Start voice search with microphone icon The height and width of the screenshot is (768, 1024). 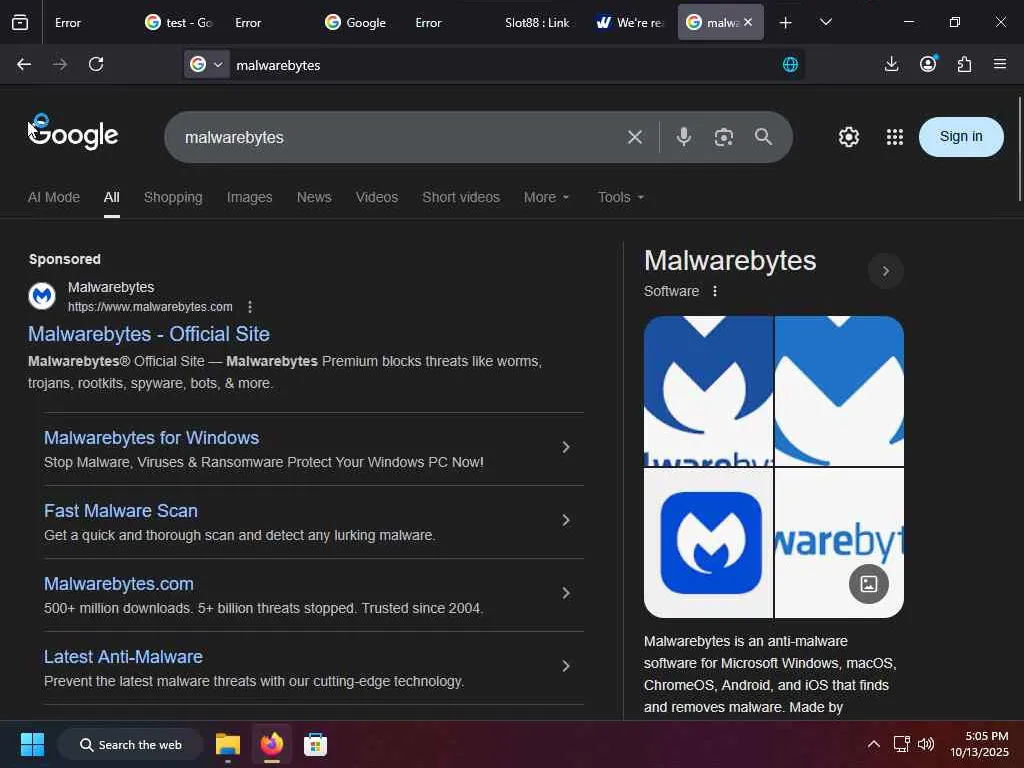684,136
